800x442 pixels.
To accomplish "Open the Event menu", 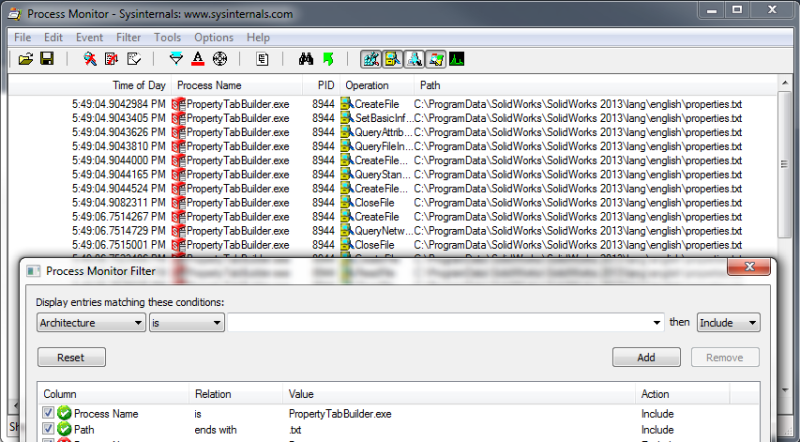I will pos(89,37).
